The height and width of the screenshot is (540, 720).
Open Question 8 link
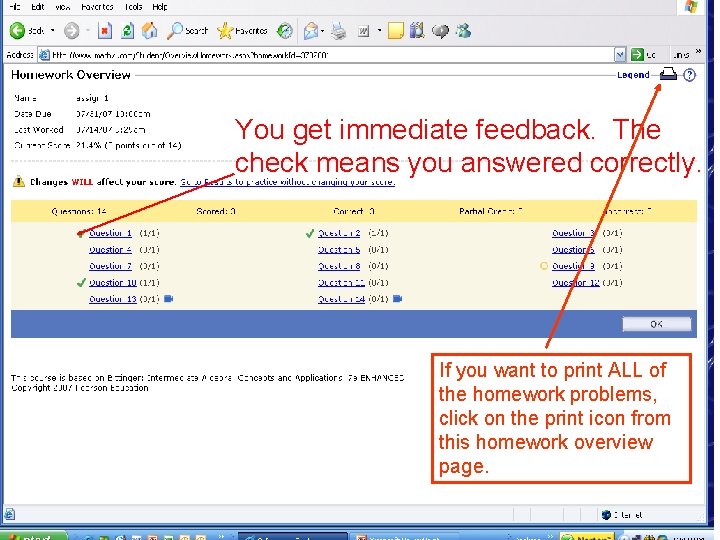(x=339, y=266)
